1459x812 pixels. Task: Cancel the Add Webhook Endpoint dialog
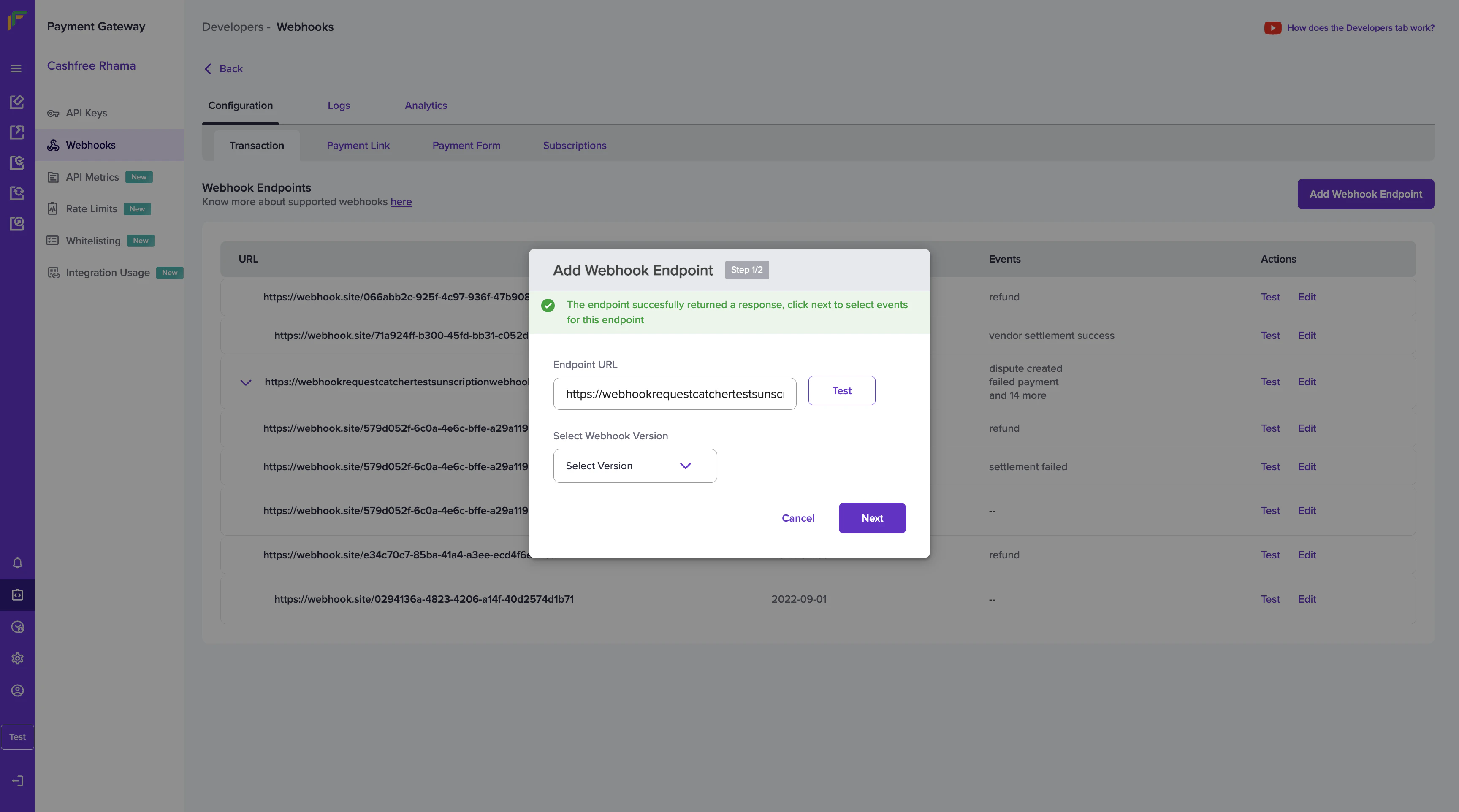(797, 518)
